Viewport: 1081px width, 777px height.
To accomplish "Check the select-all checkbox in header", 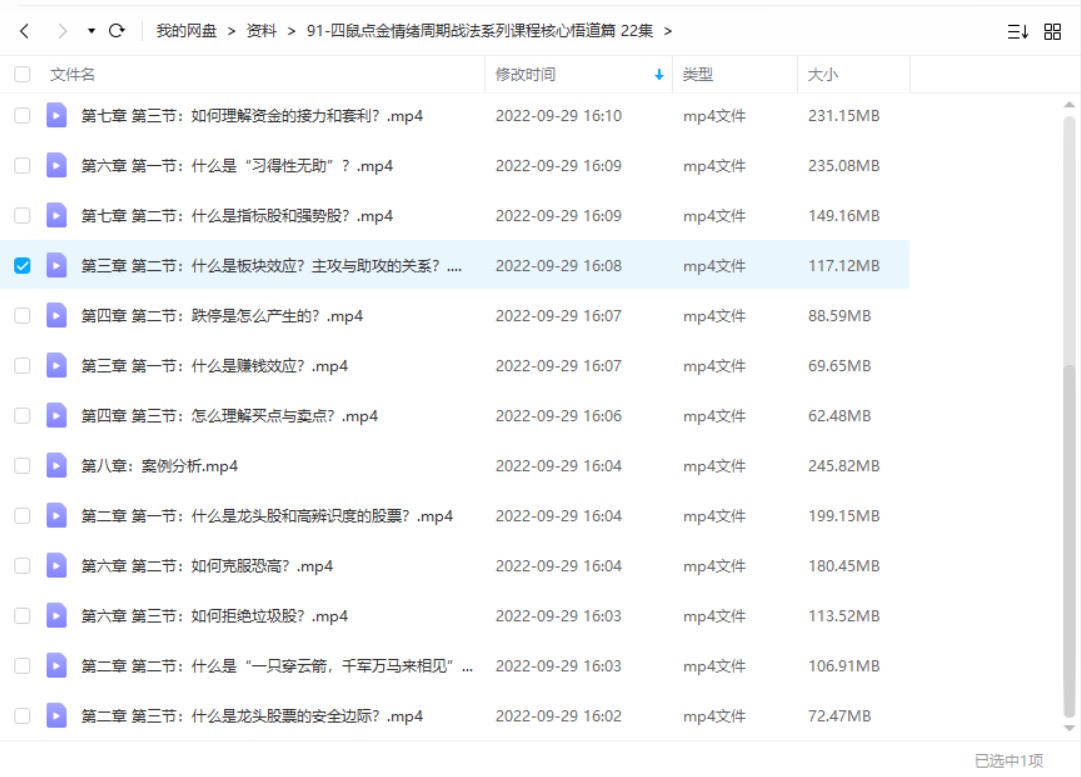I will click(x=22, y=74).
